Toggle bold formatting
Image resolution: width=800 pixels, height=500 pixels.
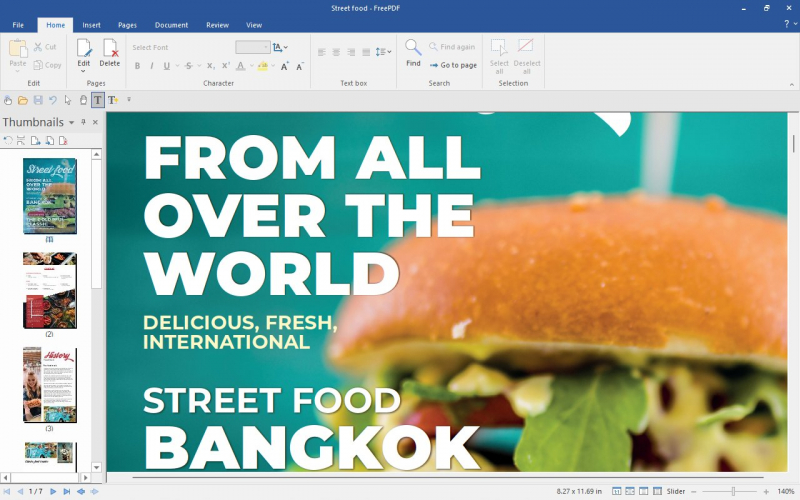coord(137,66)
